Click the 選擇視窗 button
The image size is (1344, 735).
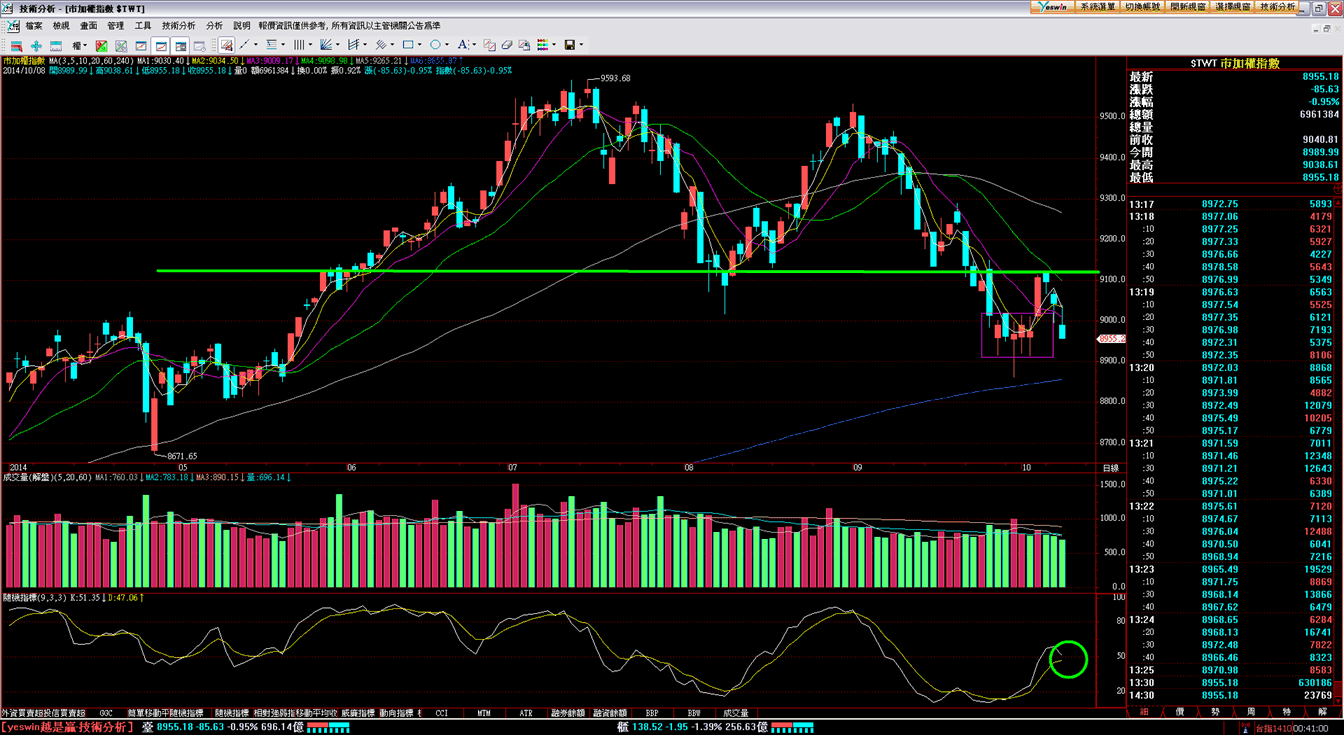1233,7
